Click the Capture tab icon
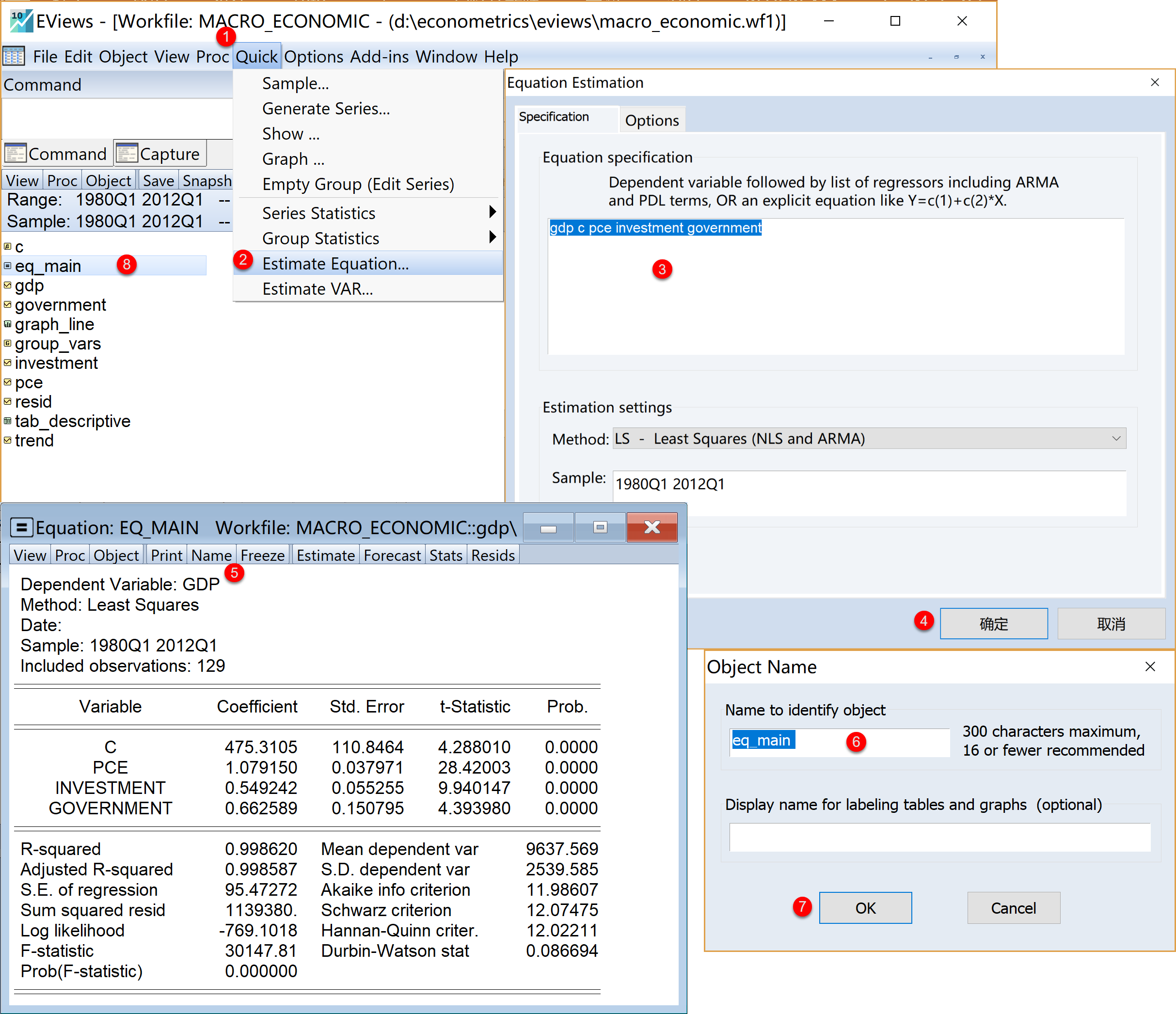This screenshot has height=1014, width=1176. tap(127, 153)
